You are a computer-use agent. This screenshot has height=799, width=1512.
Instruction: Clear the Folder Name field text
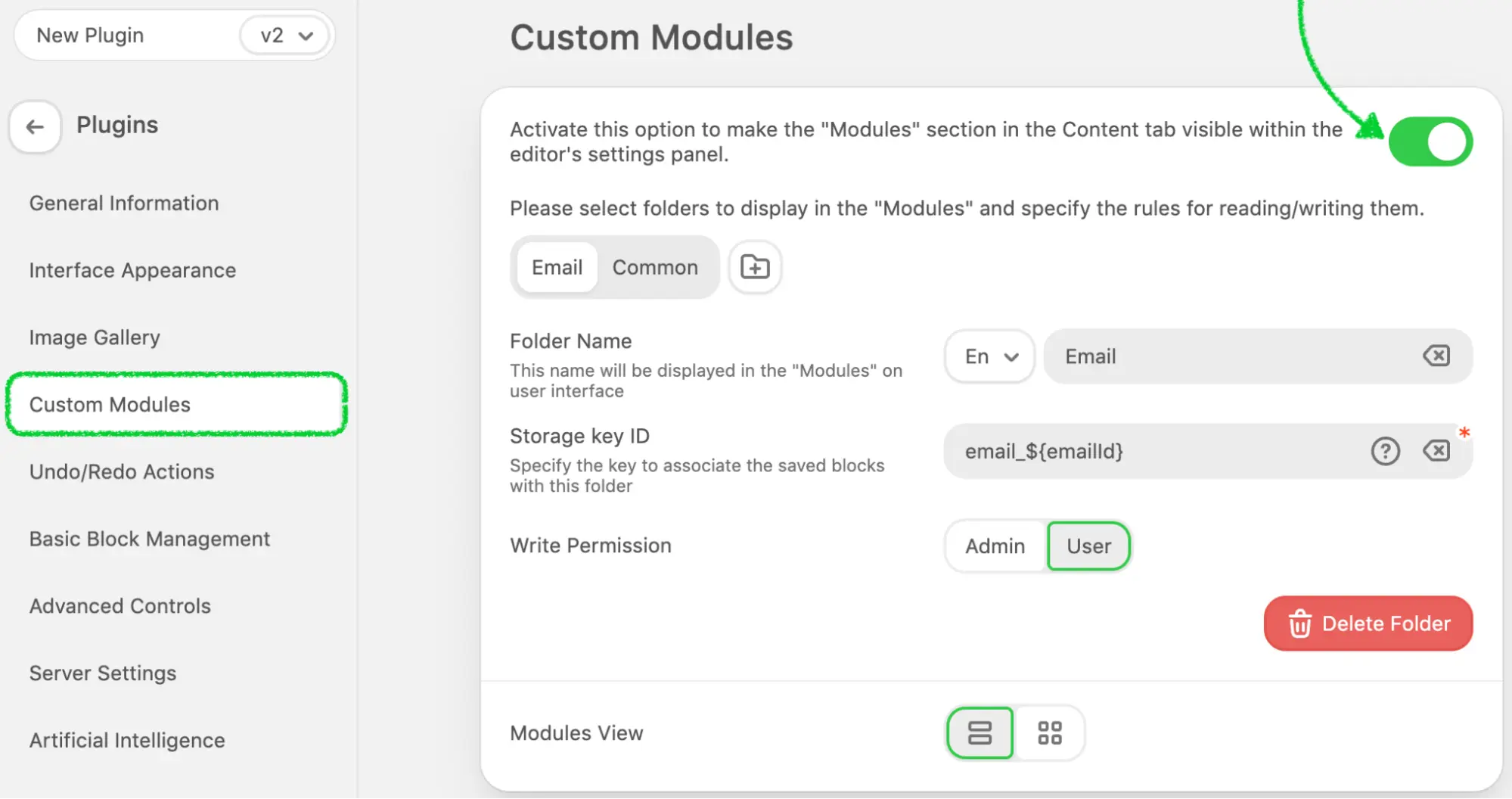tap(1436, 356)
